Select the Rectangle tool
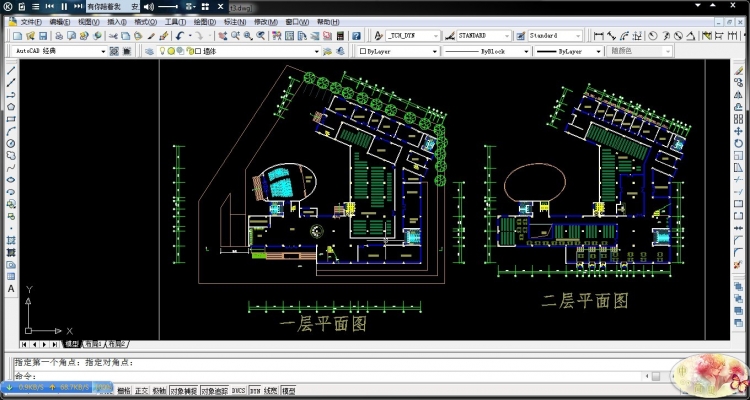 coord(11,119)
